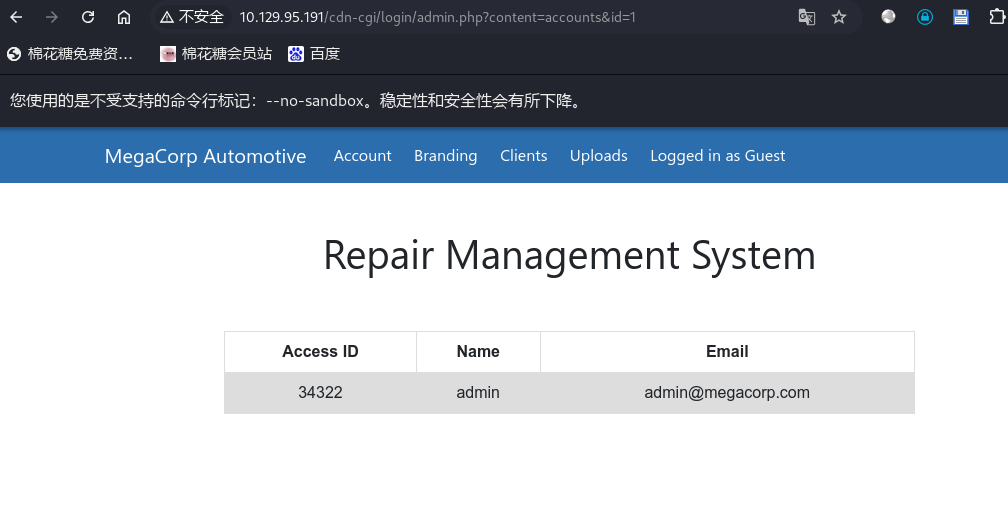The height and width of the screenshot is (518, 1008).
Task: Focus the URL address bar
Action: pos(500,17)
